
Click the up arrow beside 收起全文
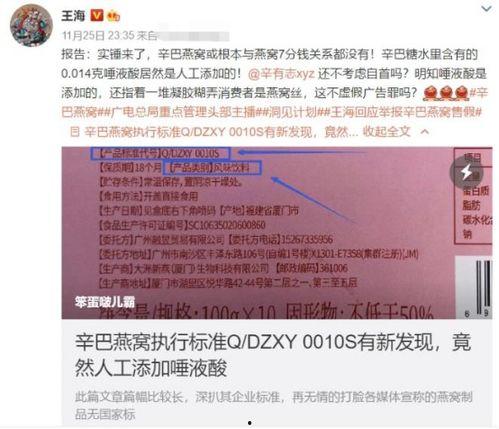425,132
